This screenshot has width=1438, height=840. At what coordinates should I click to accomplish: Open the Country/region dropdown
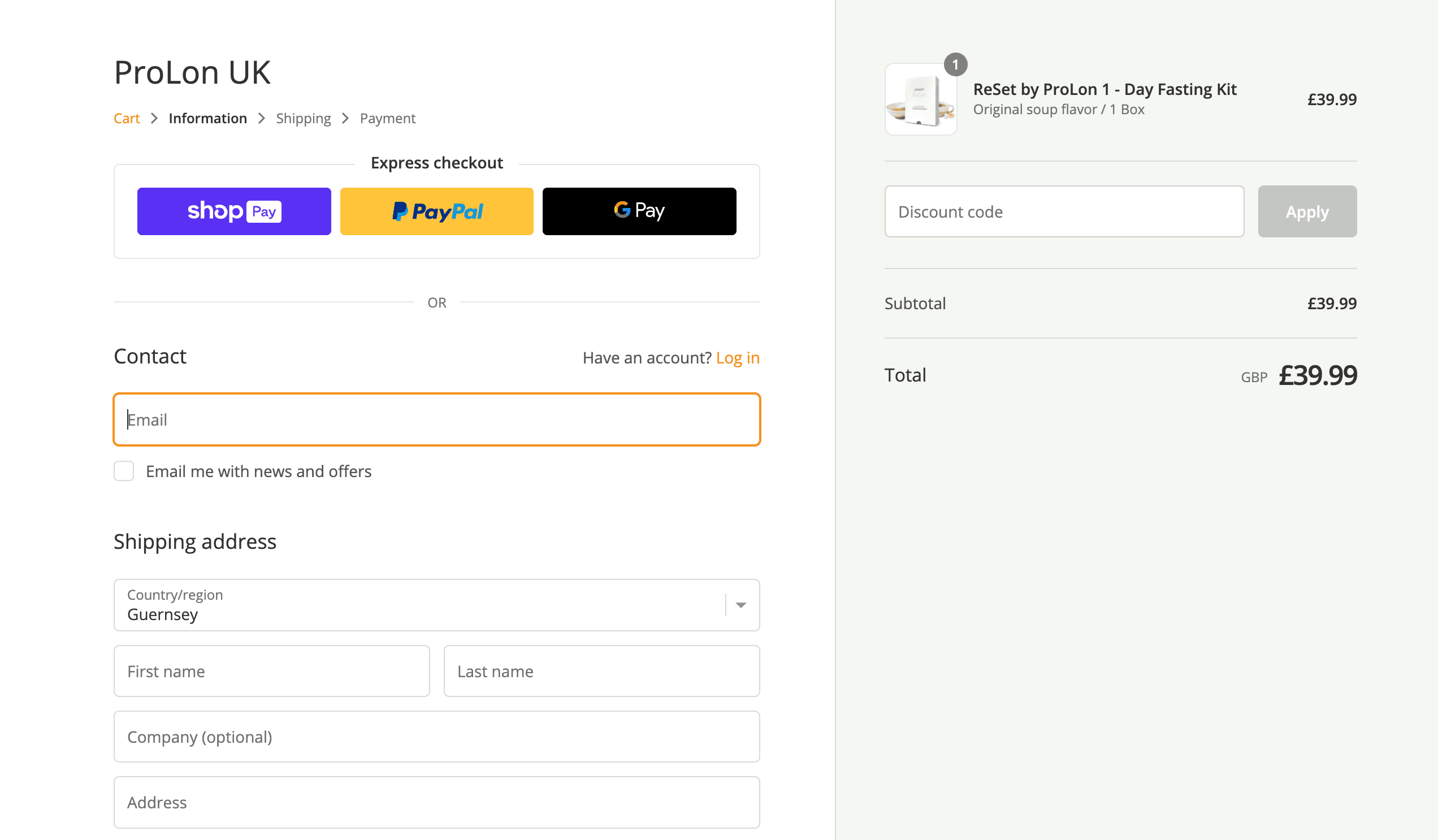tap(419, 605)
